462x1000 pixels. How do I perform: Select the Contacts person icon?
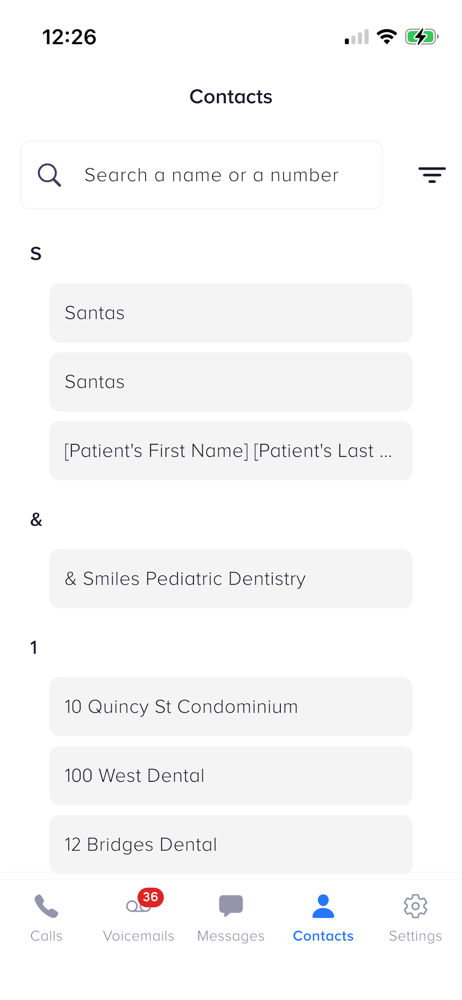[323, 906]
